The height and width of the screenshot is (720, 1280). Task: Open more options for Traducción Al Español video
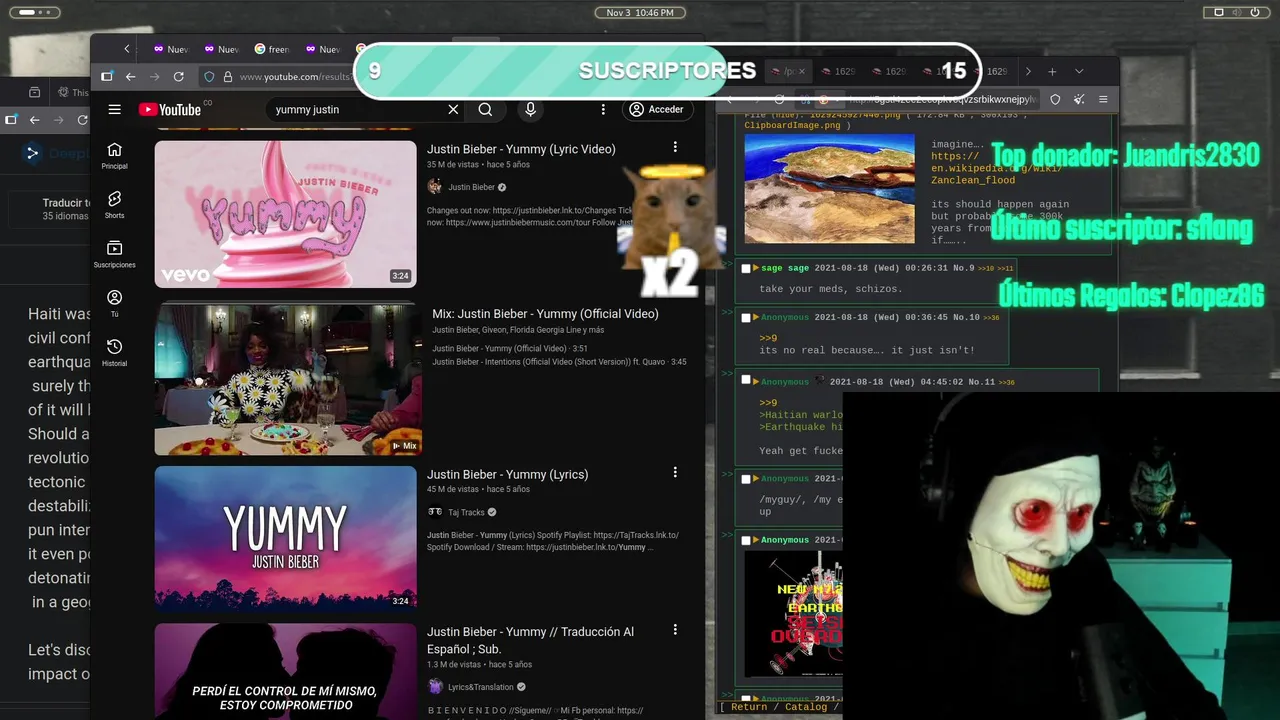click(x=675, y=630)
